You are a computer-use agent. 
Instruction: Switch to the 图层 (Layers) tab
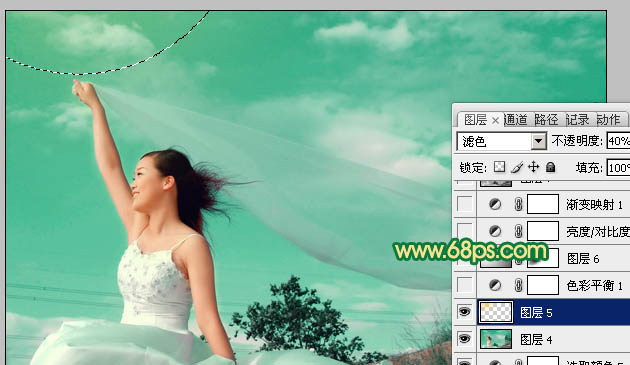[475, 120]
